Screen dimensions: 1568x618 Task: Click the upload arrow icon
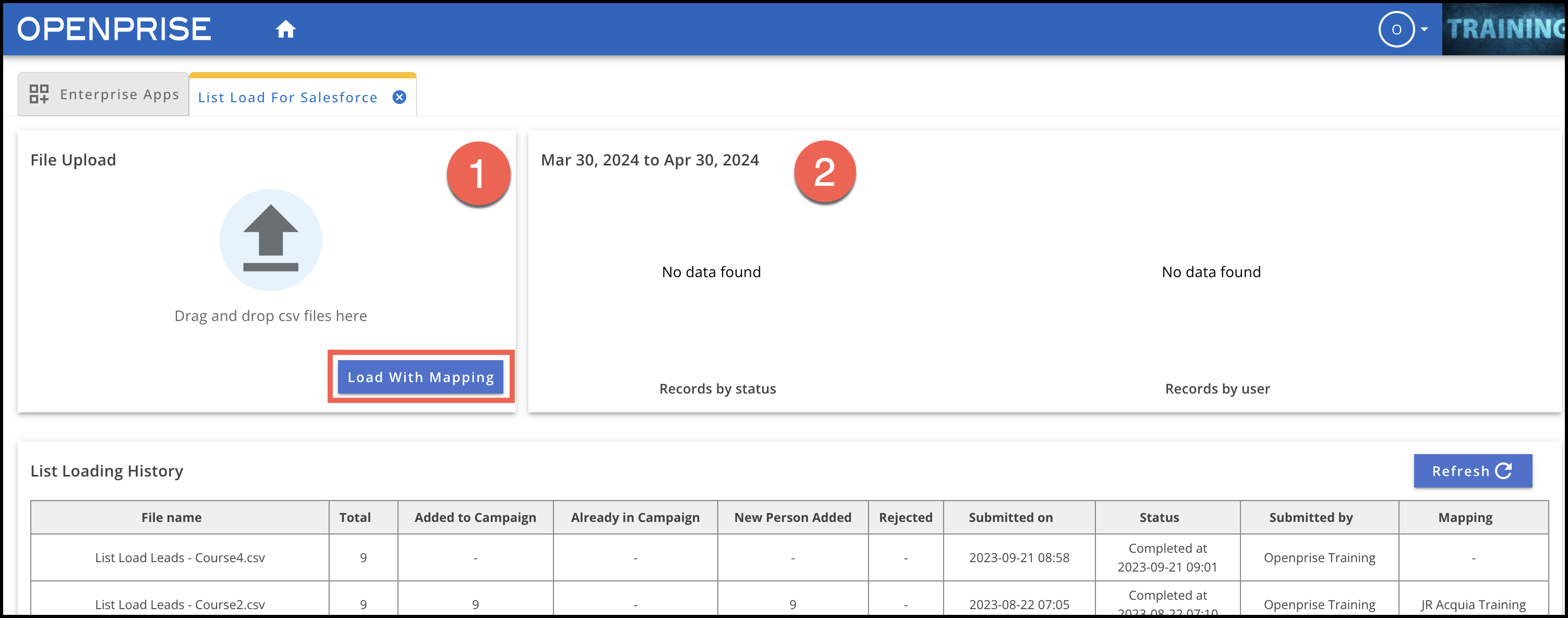pyautogui.click(x=270, y=239)
